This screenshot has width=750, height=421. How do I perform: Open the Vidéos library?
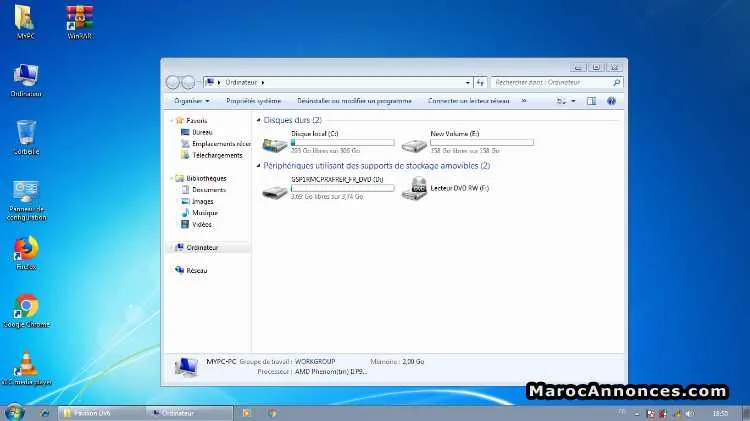(196, 224)
